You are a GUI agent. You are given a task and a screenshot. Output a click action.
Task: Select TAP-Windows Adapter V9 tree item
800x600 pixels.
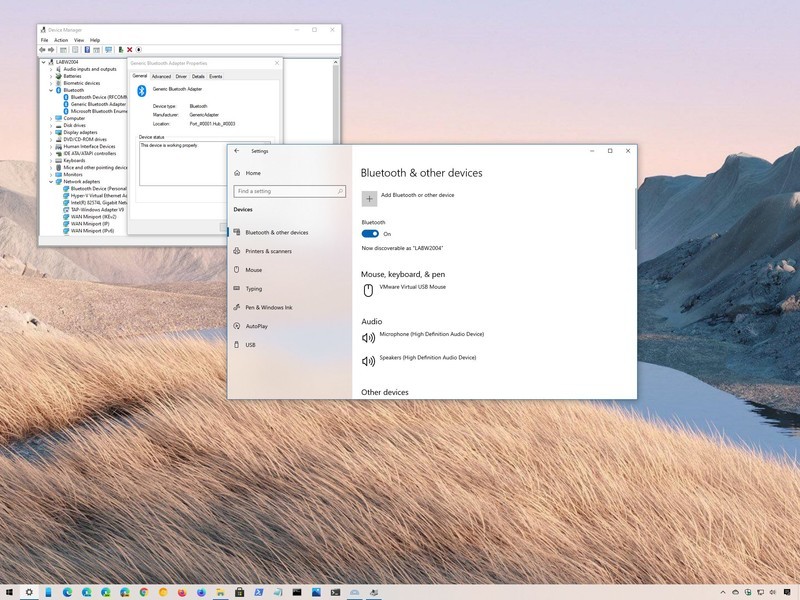point(97,210)
